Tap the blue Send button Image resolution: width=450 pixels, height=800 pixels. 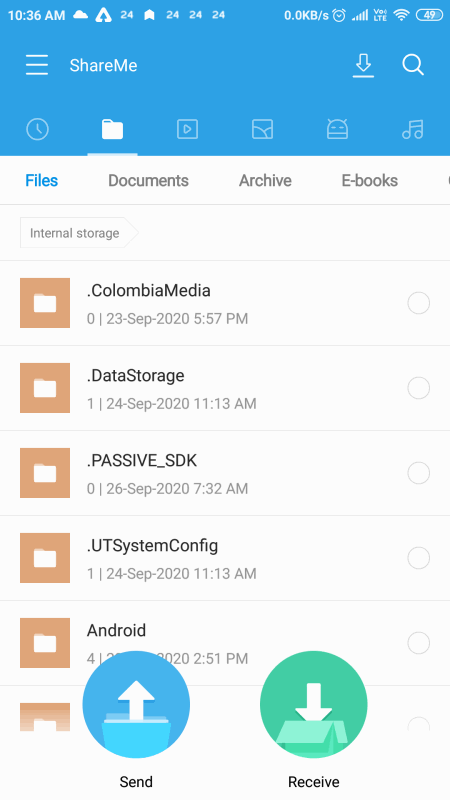point(136,705)
